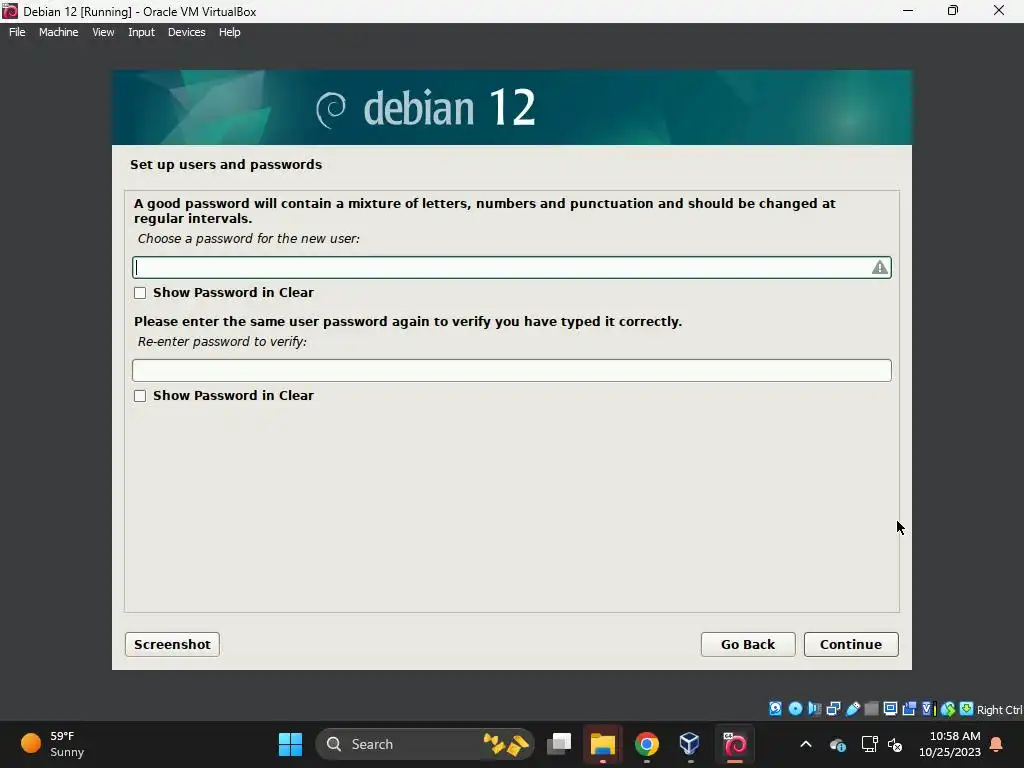This screenshot has height=768, width=1024.
Task: Open the notification bell
Action: 996,744
